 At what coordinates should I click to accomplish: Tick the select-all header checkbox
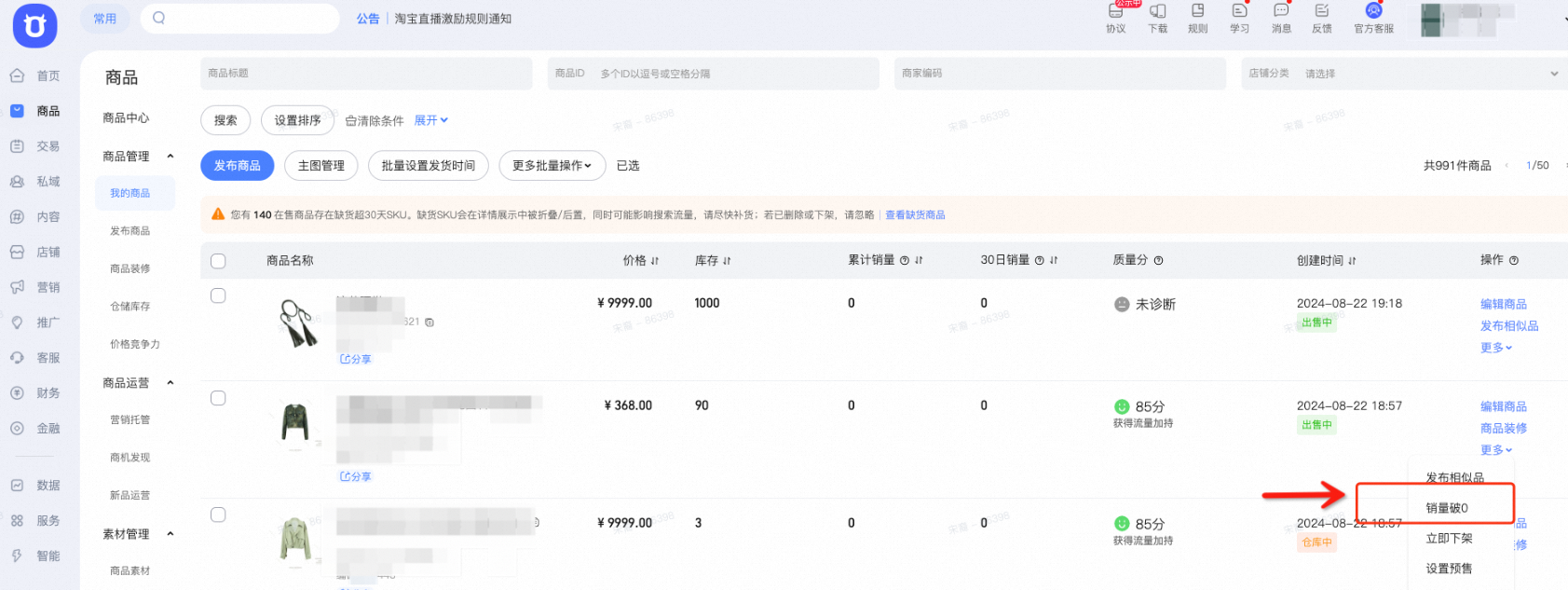click(x=218, y=261)
